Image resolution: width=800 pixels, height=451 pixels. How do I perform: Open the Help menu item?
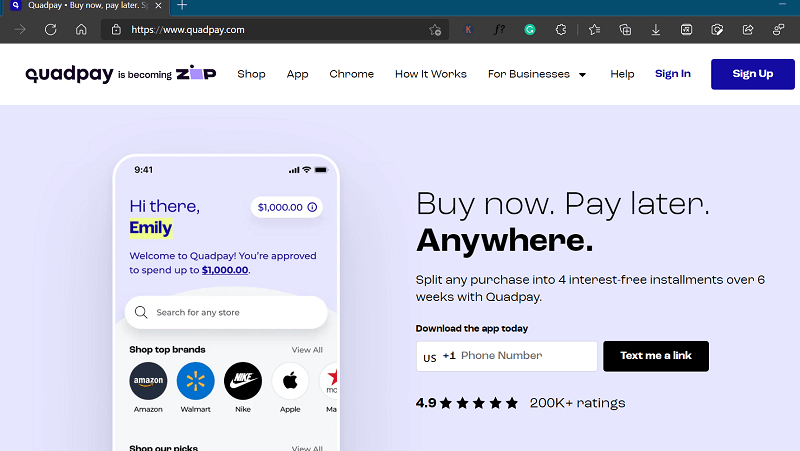click(622, 74)
